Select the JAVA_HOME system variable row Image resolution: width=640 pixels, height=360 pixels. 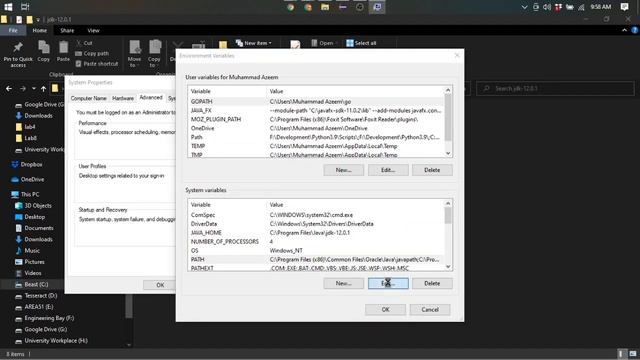point(316,233)
